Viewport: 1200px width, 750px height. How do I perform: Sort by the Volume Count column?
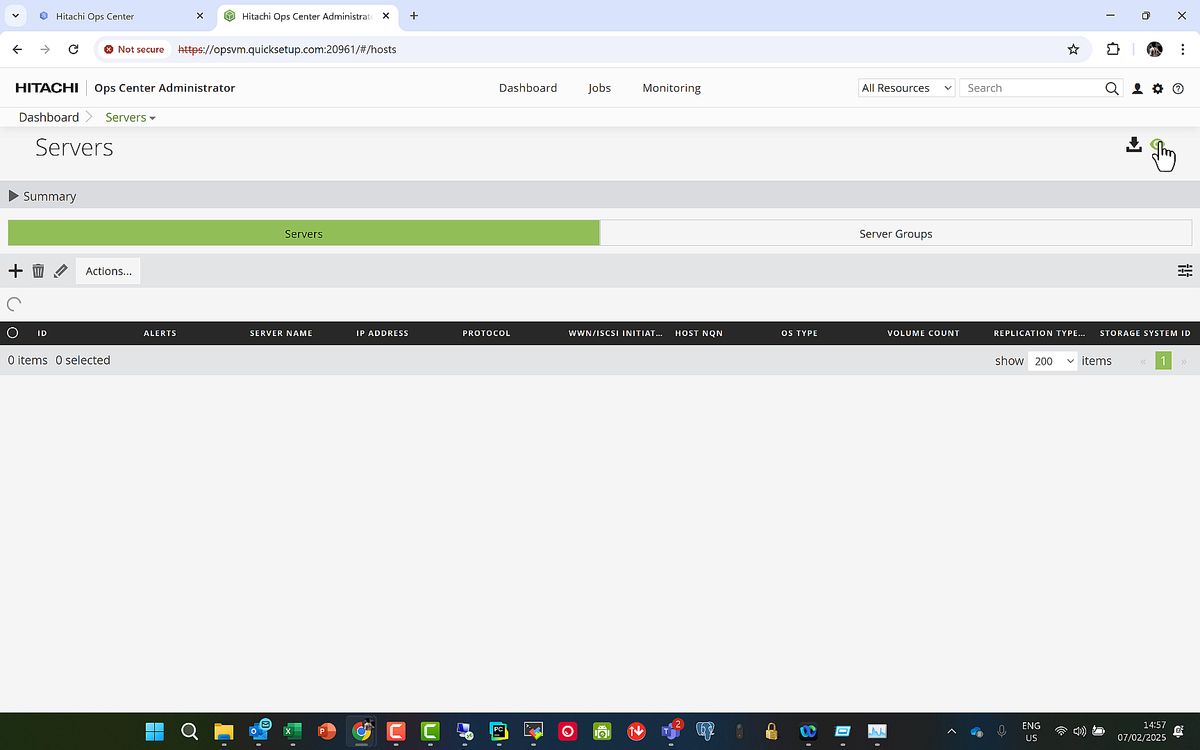[x=923, y=333]
